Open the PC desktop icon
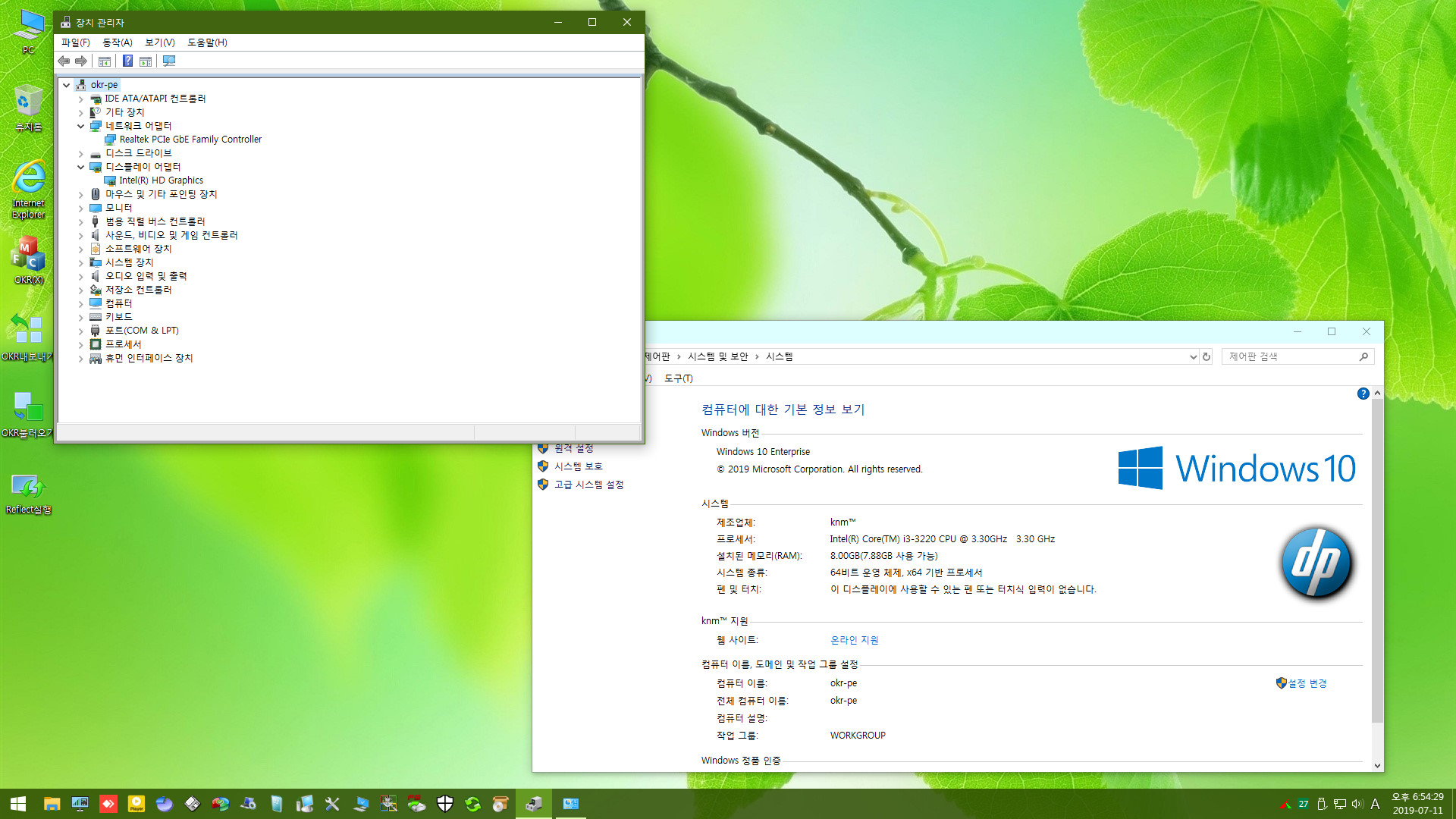Viewport: 1456px width, 819px height. click(x=29, y=30)
